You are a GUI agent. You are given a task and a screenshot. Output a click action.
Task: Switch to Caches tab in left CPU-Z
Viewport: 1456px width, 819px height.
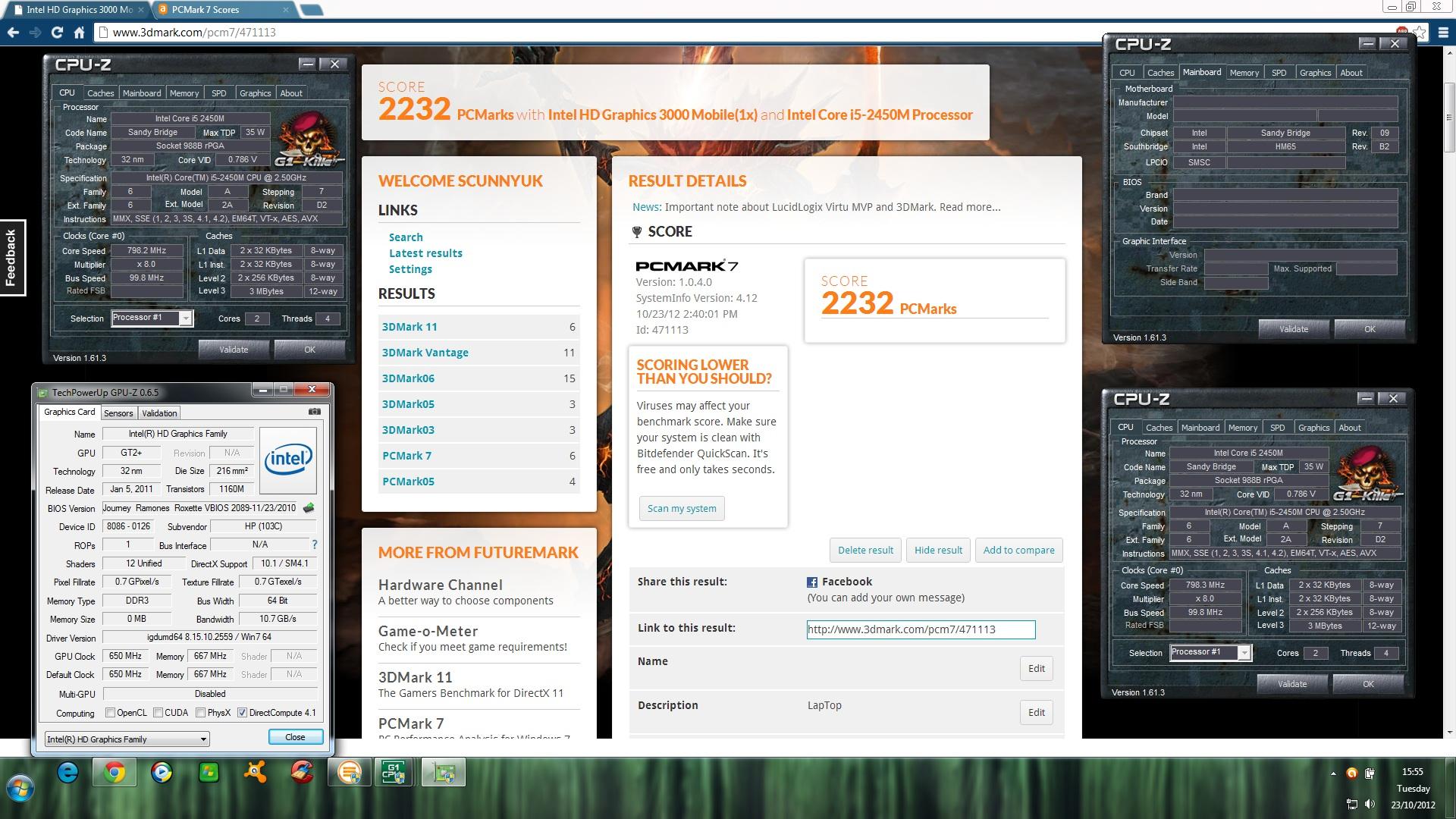[100, 93]
